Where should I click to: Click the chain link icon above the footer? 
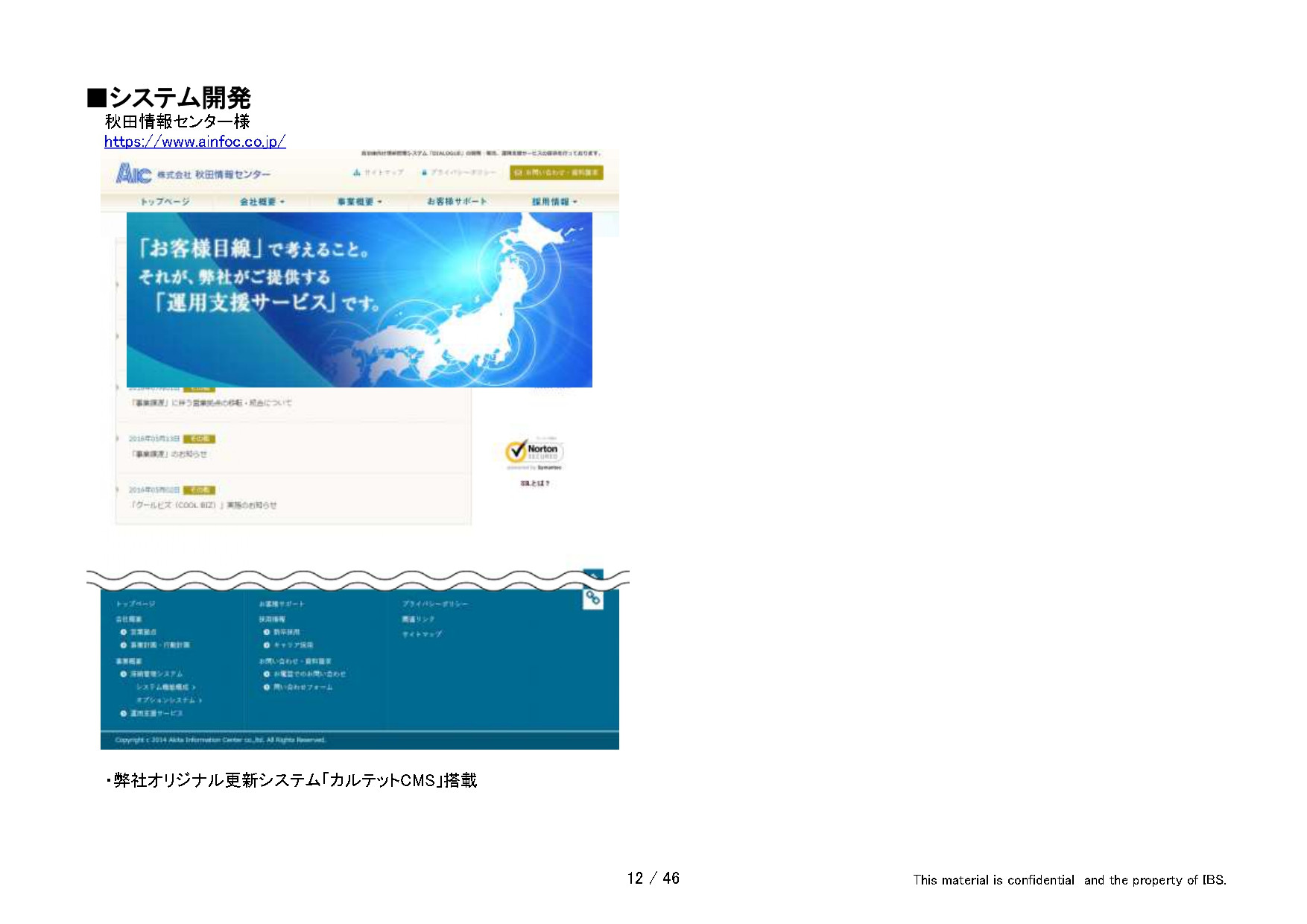click(x=594, y=599)
